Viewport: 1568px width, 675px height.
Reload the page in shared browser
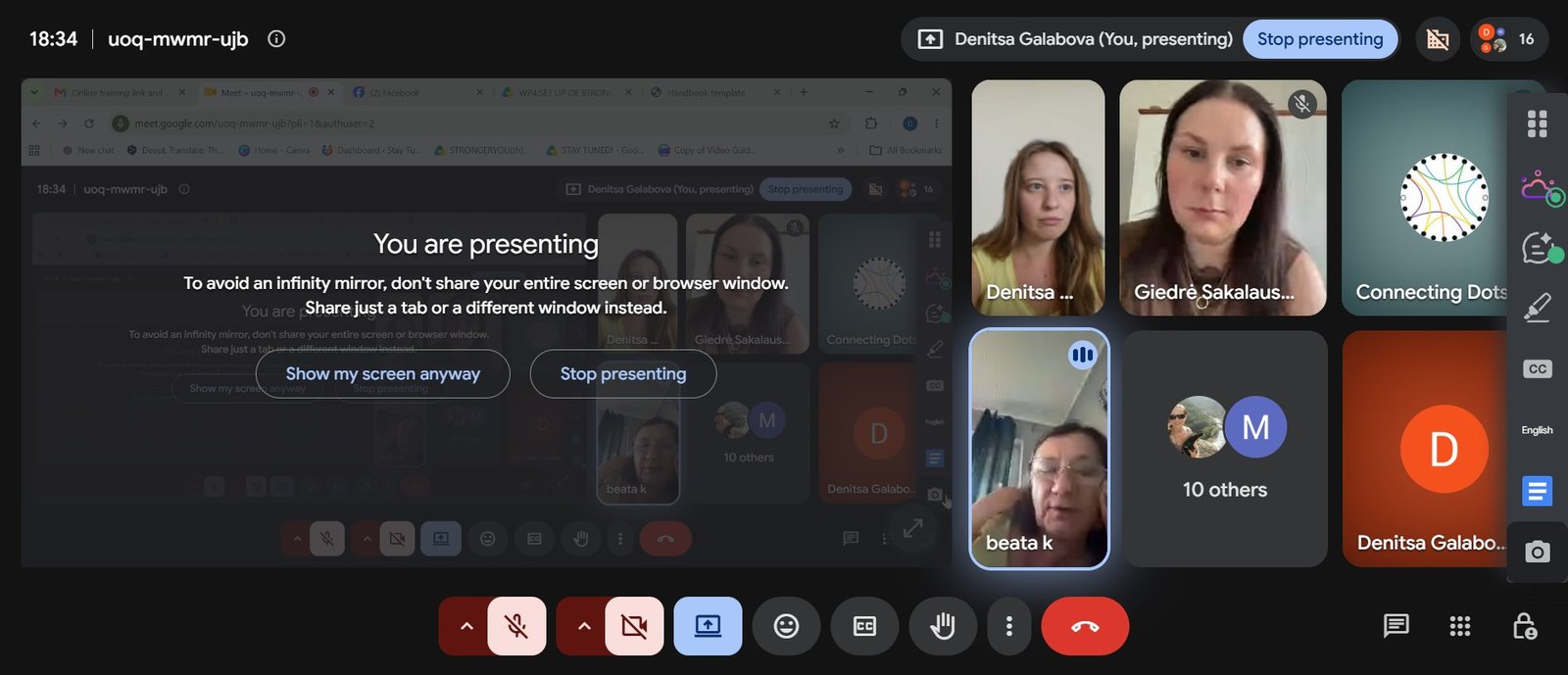pyautogui.click(x=89, y=123)
